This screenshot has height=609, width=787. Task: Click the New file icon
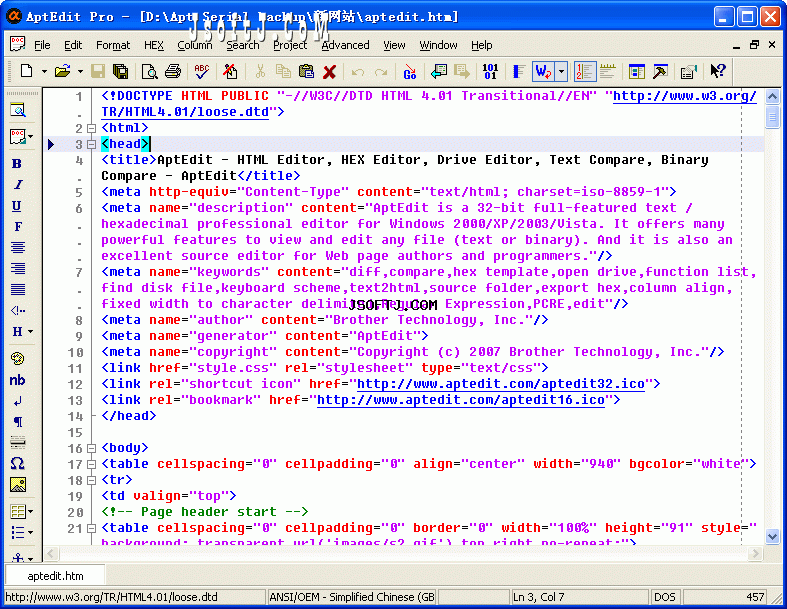coord(26,71)
